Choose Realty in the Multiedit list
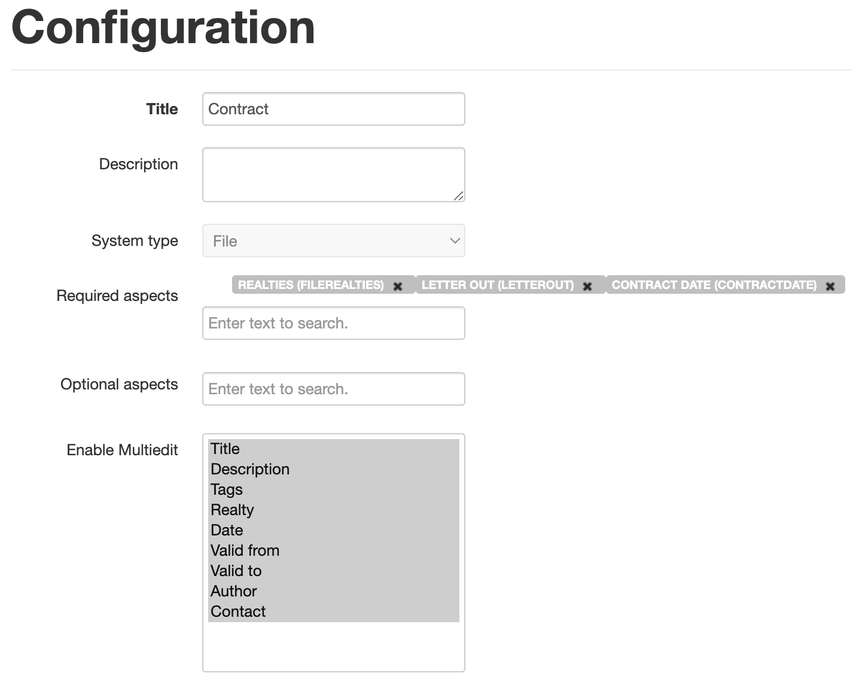This screenshot has height=688, width=853. coord(232,510)
